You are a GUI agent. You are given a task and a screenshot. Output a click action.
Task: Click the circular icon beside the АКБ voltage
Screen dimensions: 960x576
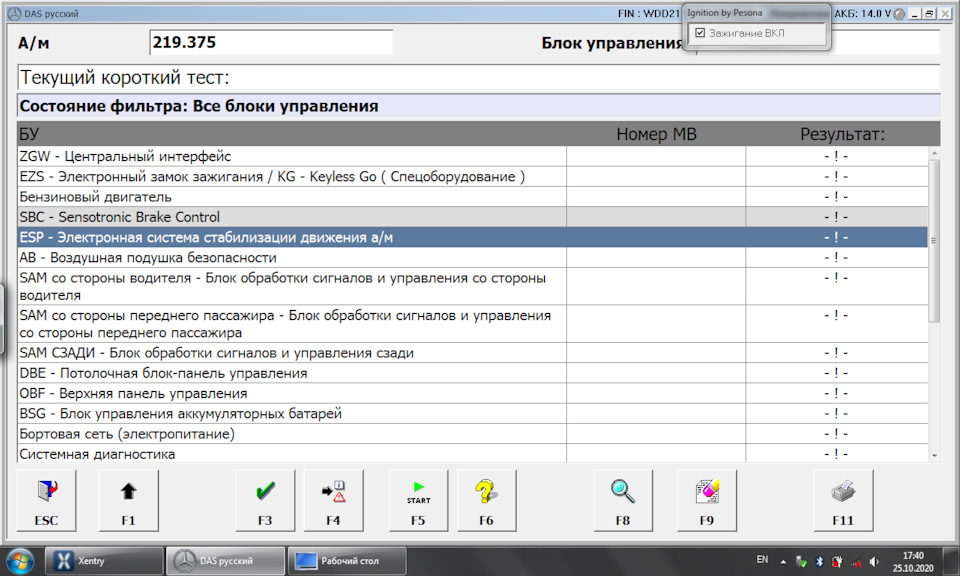click(899, 14)
